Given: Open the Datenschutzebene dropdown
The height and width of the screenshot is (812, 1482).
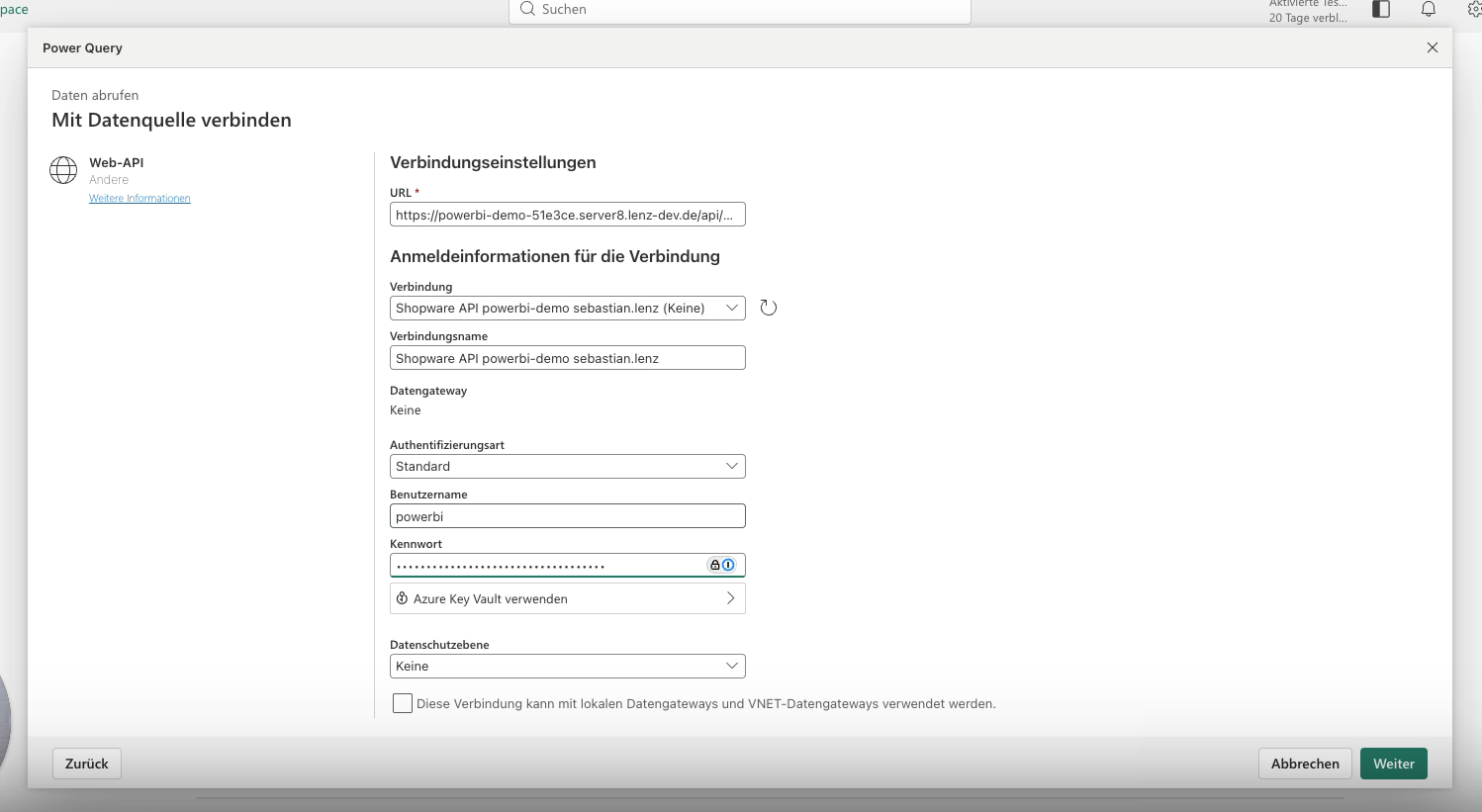Looking at the screenshot, I should click(x=567, y=666).
